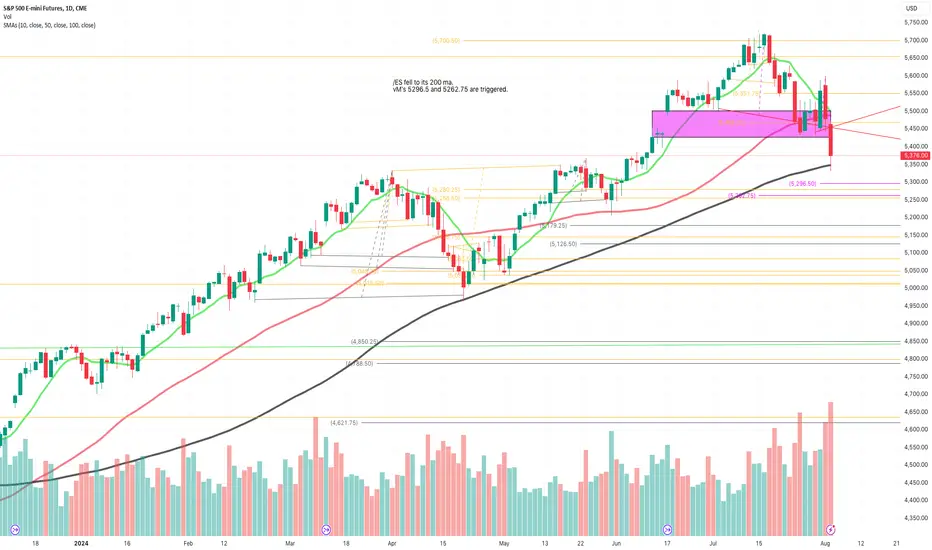Click the red 5,376.00 current price tag

coord(914,155)
